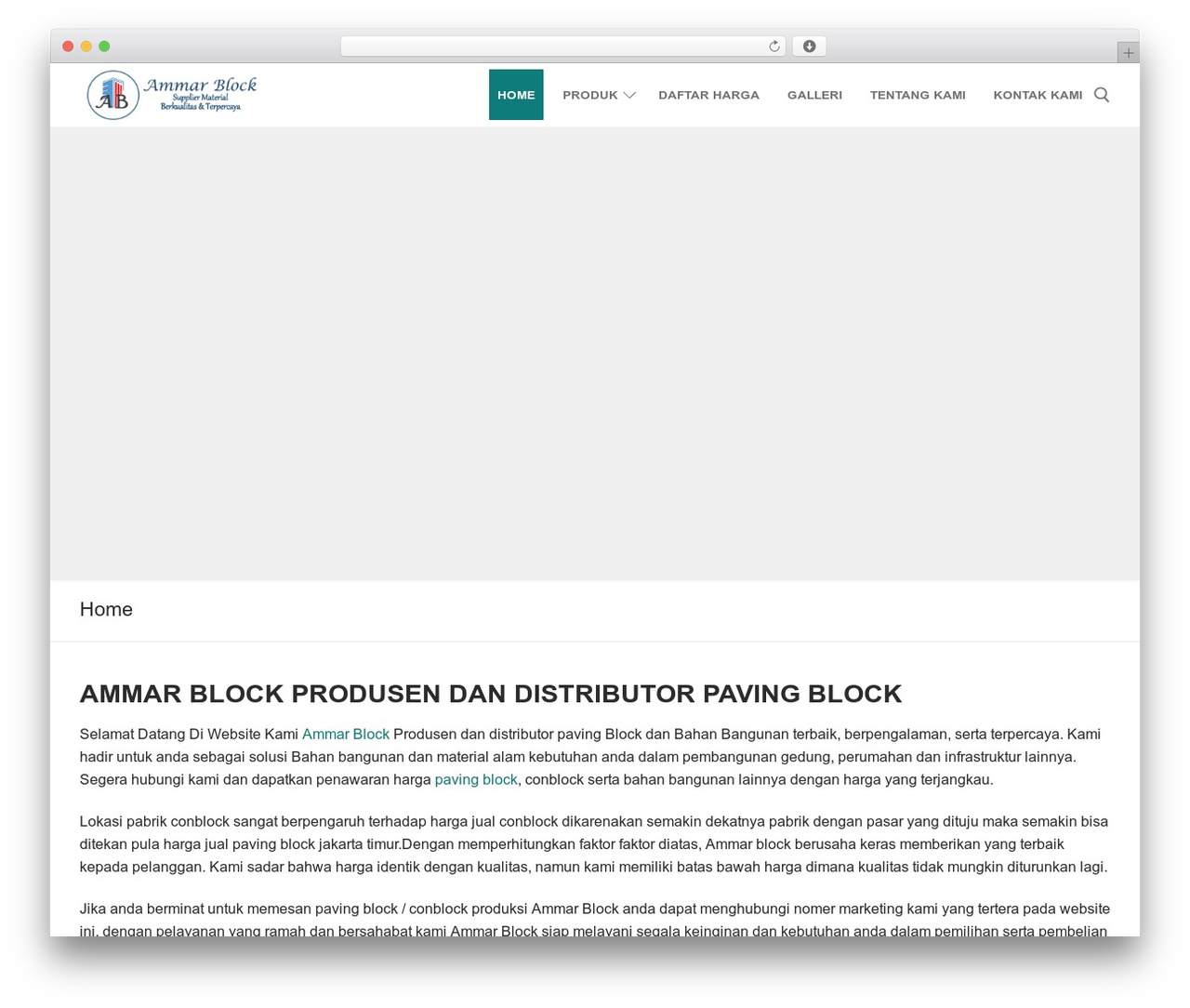Minimize the window with yellow button
Image resolution: width=1190 pixels, height=1008 pixels.
coord(86,46)
